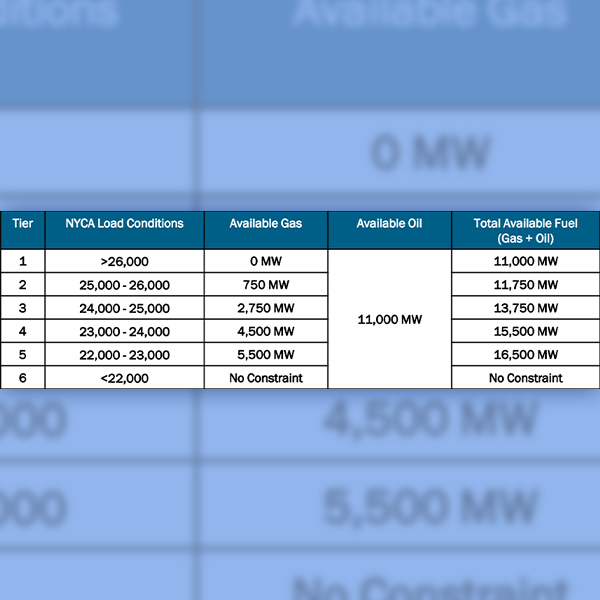
Task: Select the >26,000 load condition cell
Action: 125,261
